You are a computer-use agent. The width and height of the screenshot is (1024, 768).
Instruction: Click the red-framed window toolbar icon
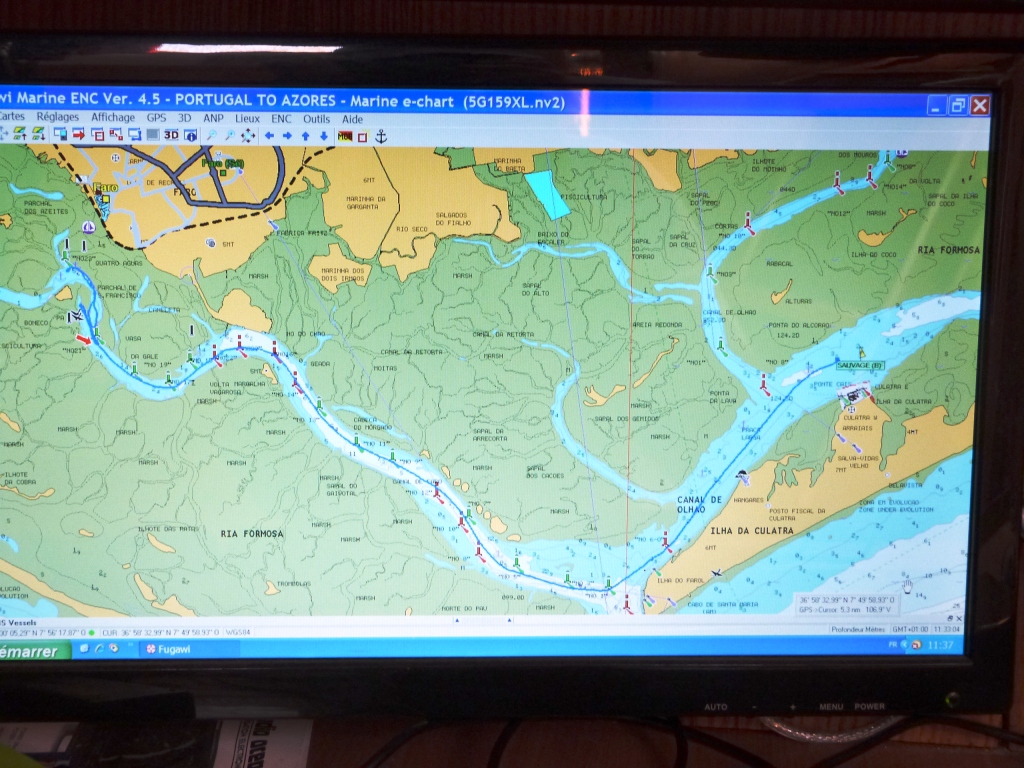[98, 135]
